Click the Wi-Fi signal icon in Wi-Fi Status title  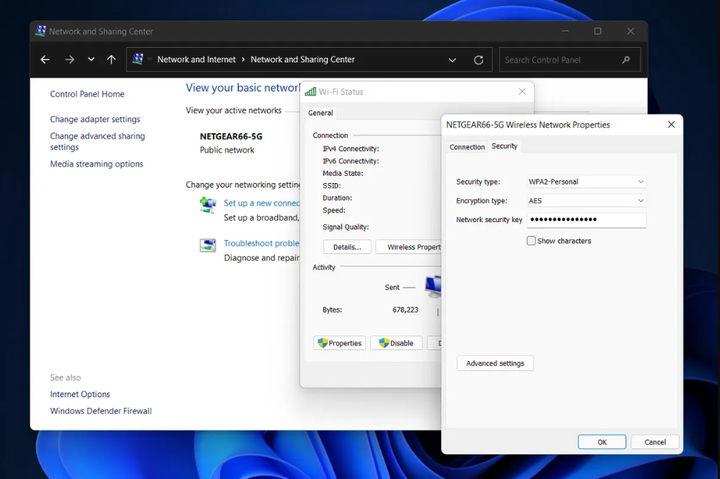[x=311, y=92]
